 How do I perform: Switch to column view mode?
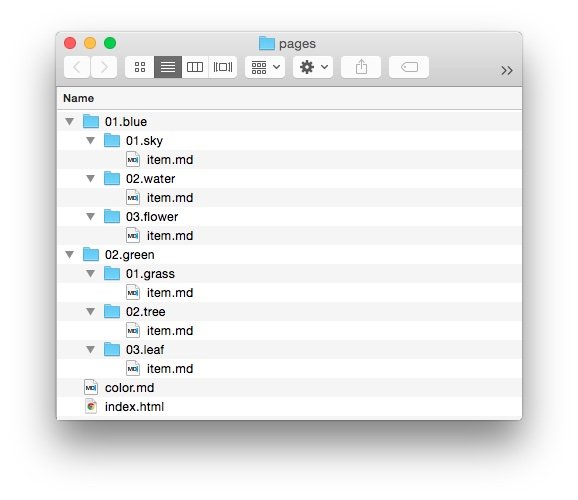pos(195,67)
